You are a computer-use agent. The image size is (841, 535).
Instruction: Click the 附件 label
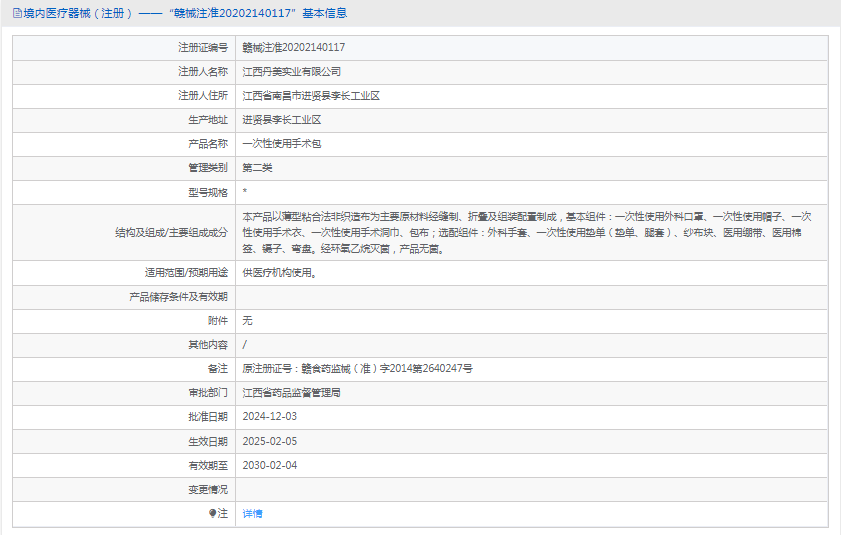tap(217, 321)
